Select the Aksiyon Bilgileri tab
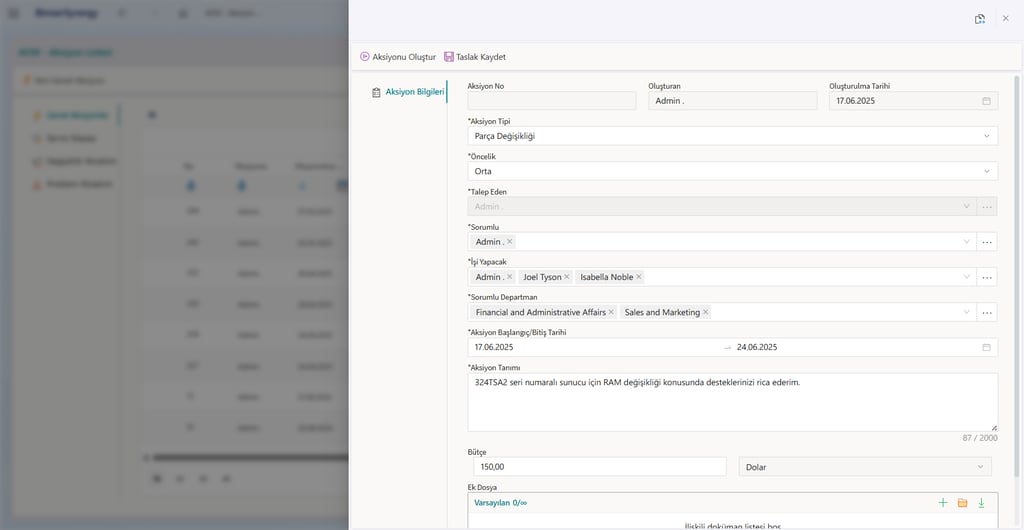The image size is (1024, 530). click(408, 92)
